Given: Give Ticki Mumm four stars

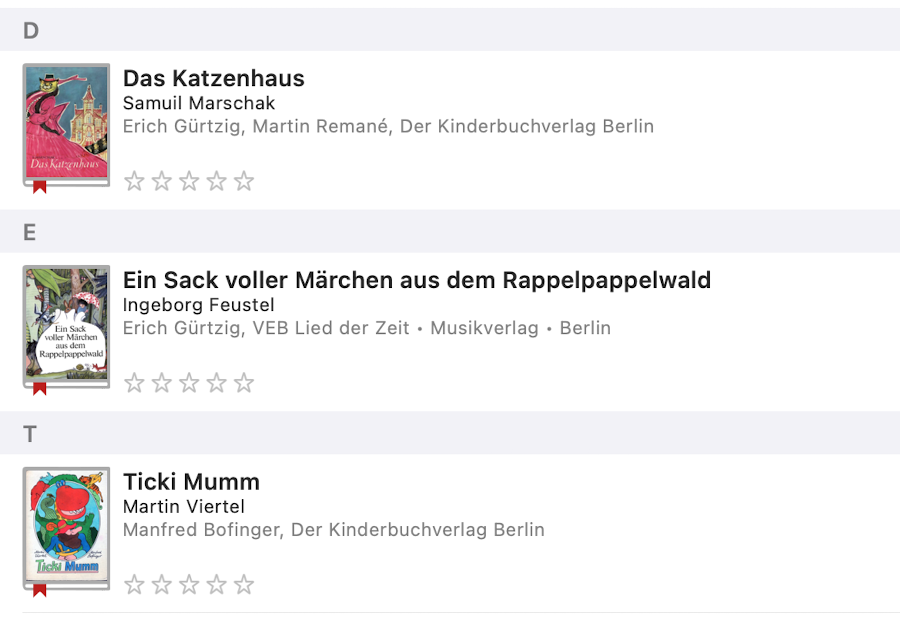Looking at the screenshot, I should (x=217, y=585).
